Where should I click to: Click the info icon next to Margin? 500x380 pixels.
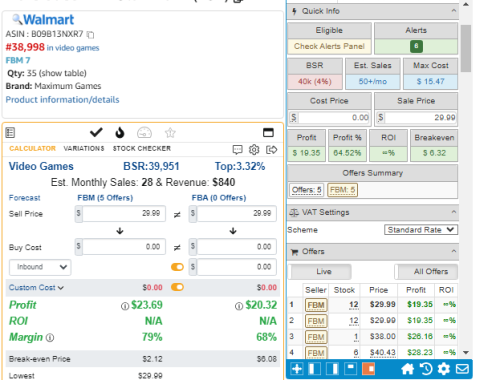(50, 338)
